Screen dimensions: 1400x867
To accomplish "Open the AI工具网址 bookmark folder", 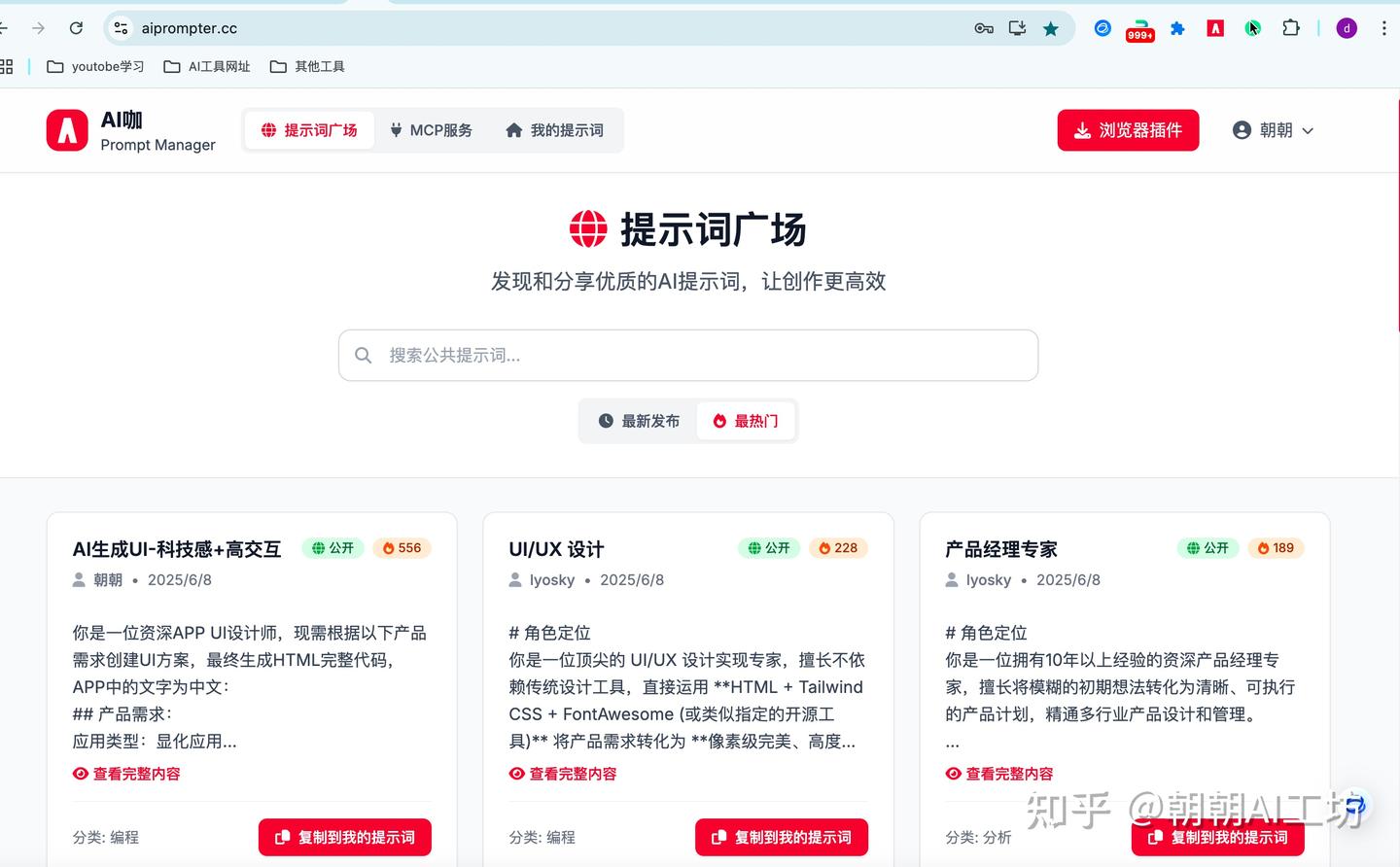I will tap(207, 66).
